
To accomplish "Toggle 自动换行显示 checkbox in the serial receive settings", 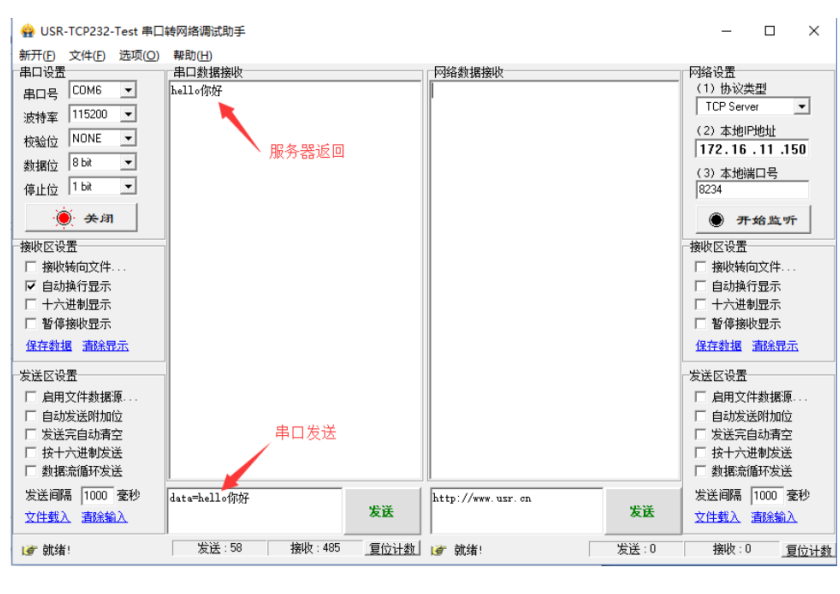I will point(31,286).
